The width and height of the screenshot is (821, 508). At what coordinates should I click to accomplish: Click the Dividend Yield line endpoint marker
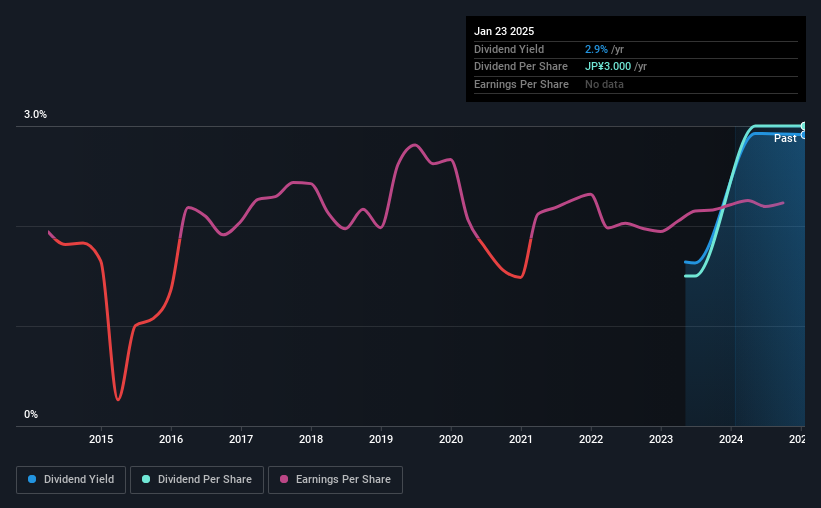click(x=804, y=134)
